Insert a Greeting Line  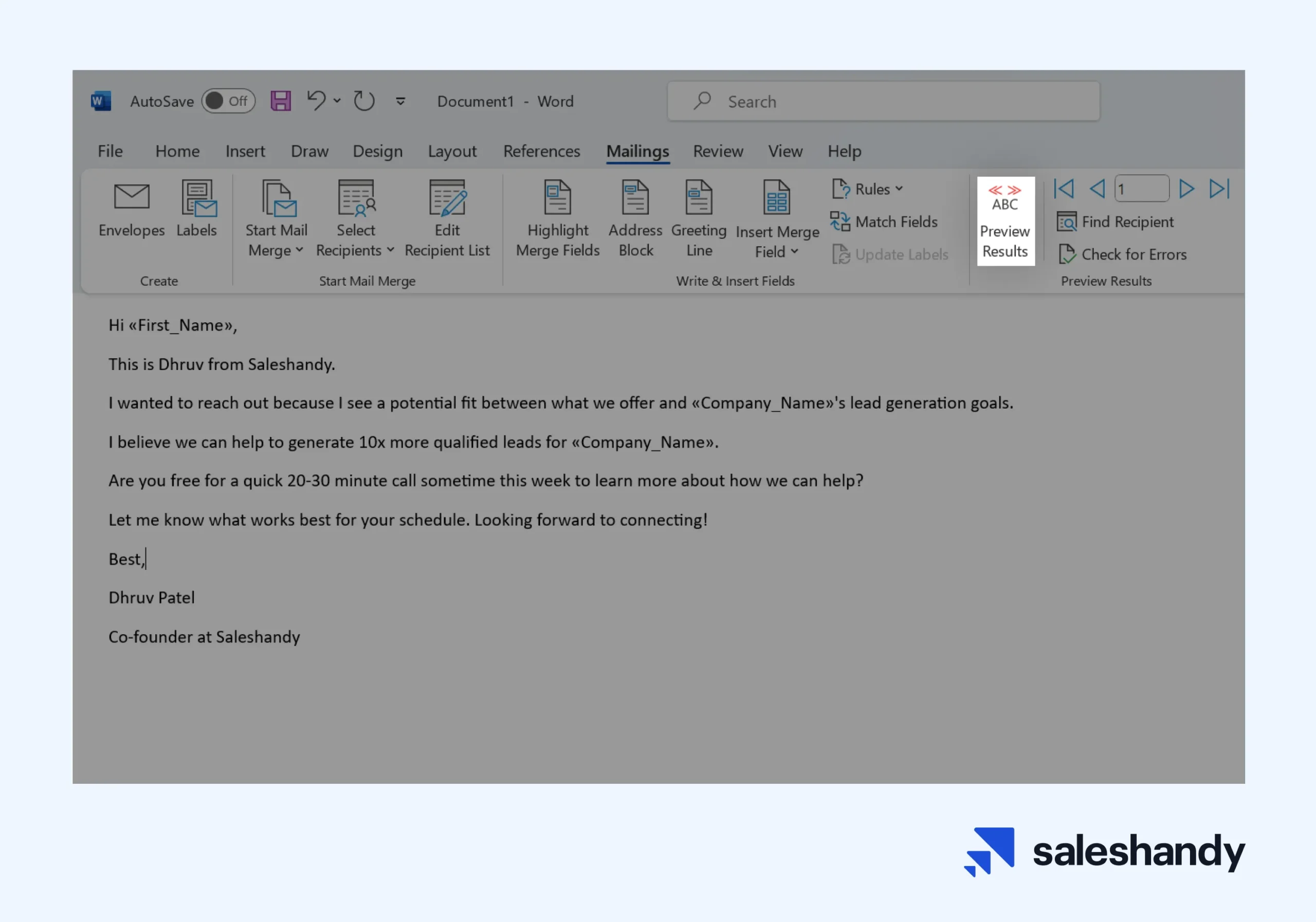699,219
